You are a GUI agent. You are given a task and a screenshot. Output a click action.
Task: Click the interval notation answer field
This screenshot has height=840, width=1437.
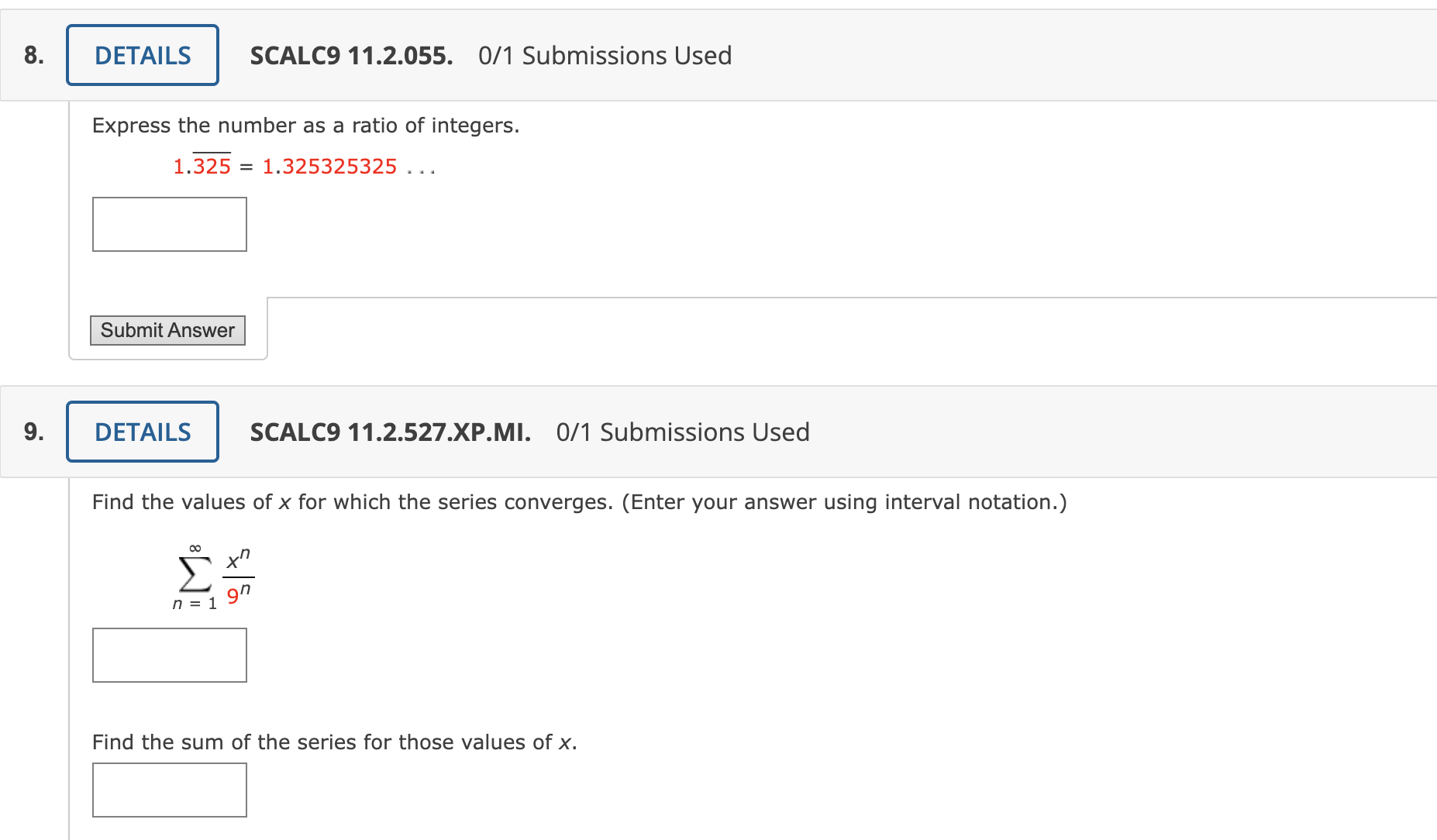[169, 655]
